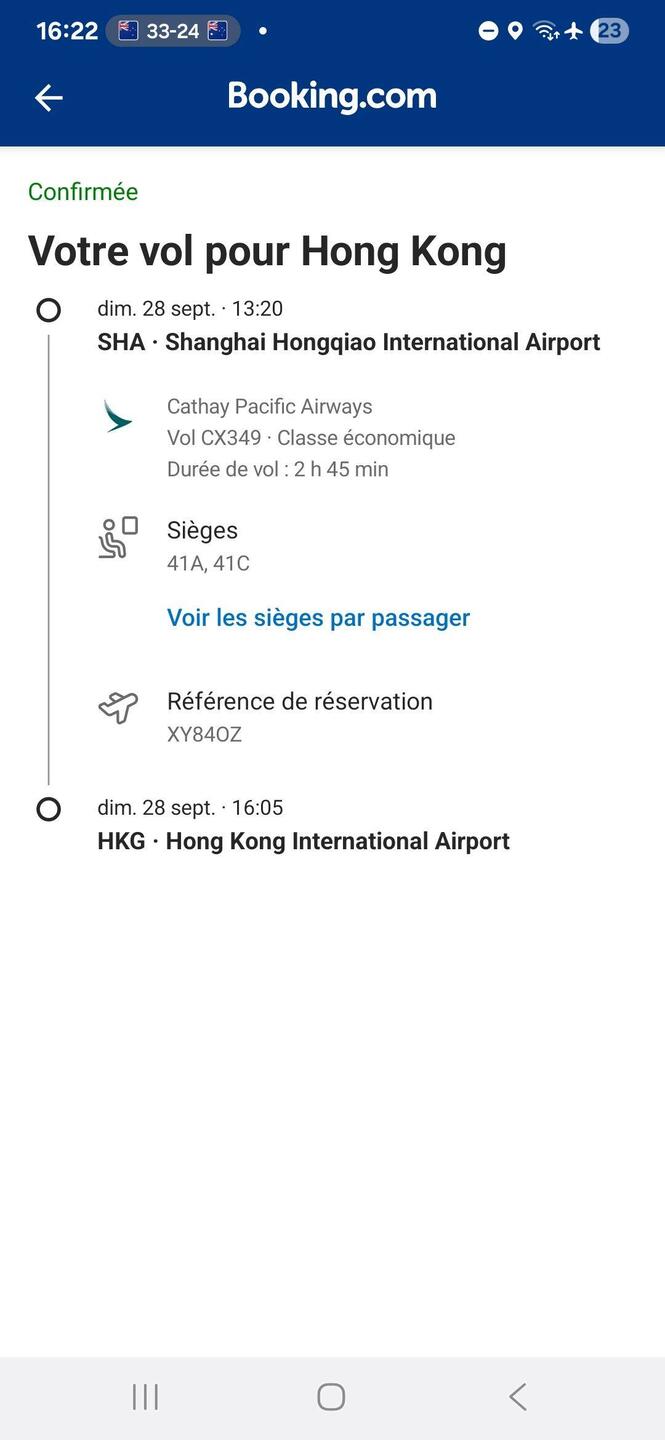Tap the departure circle marker for SHA

[x=49, y=310]
